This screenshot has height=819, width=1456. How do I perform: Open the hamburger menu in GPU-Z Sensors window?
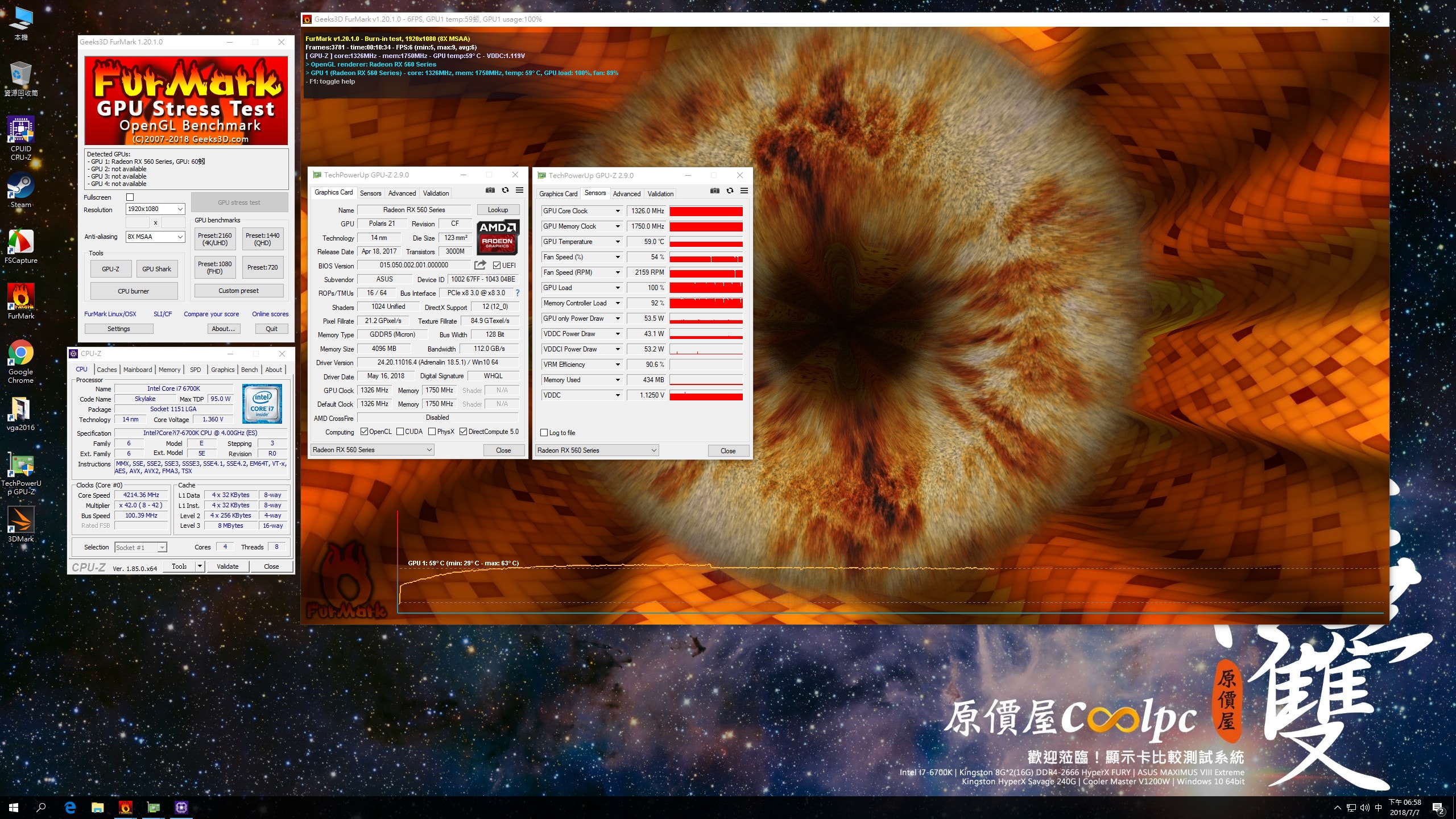744,191
